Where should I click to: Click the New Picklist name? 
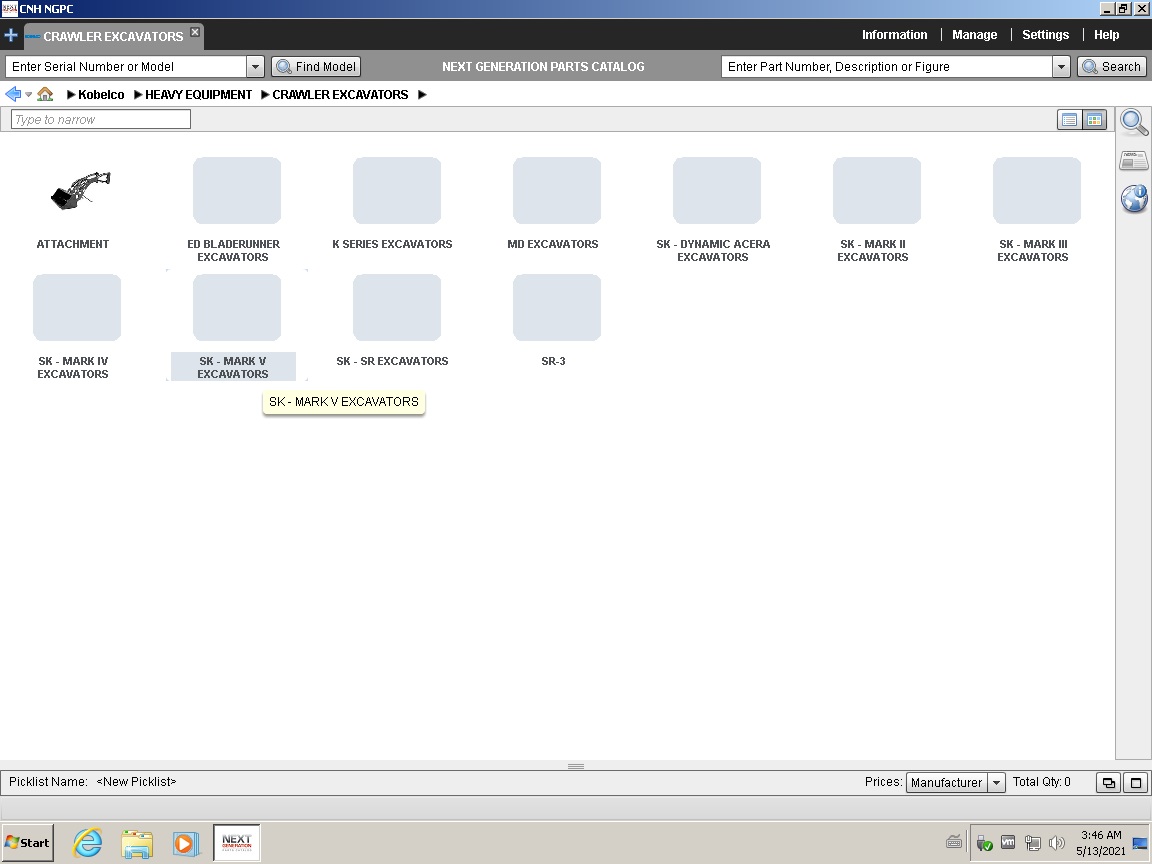137,782
